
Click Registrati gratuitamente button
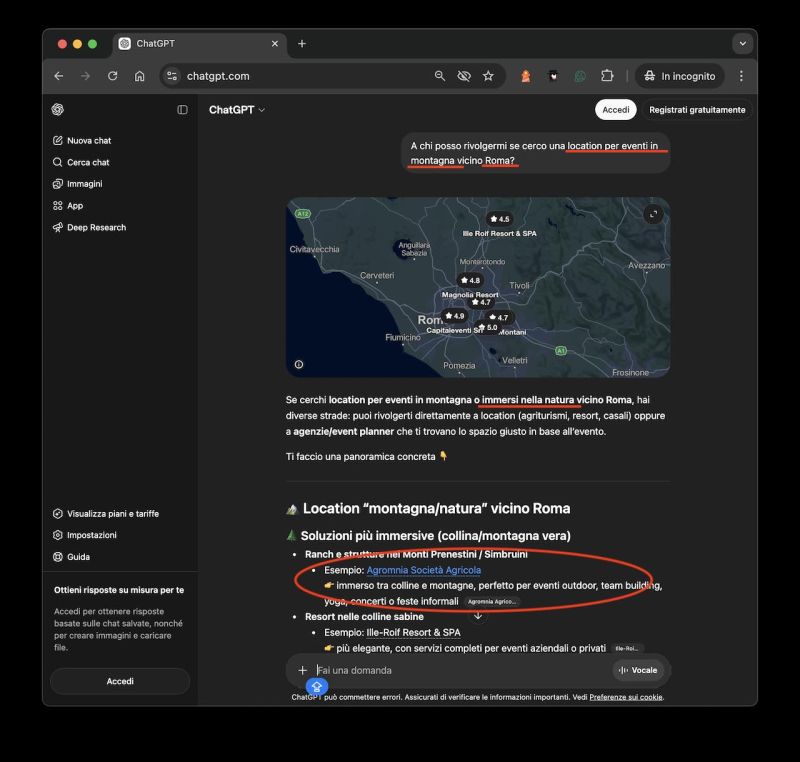[696, 110]
